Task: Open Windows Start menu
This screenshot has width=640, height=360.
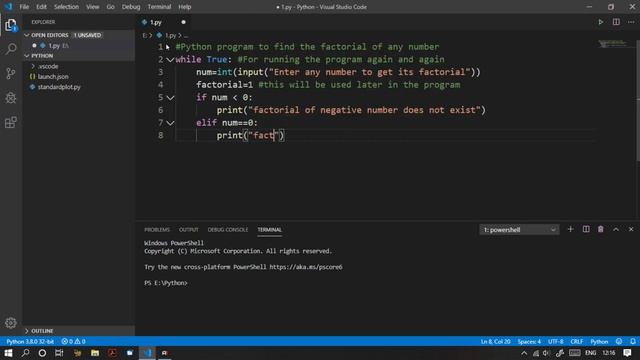Action: [x=8, y=353]
